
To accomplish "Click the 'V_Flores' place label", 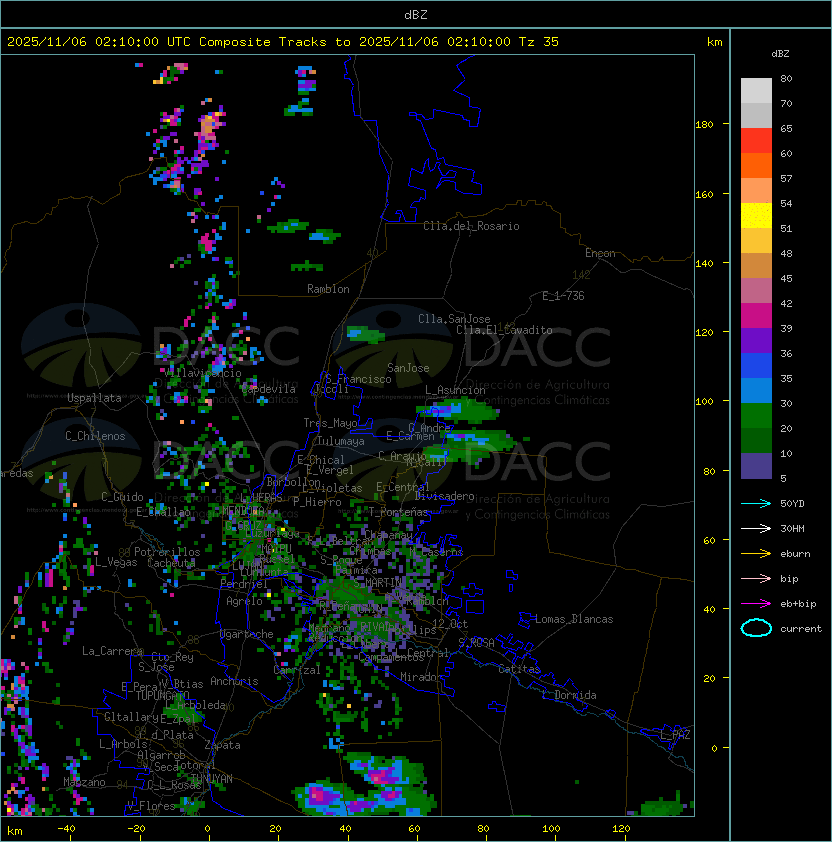I will (151, 806).
